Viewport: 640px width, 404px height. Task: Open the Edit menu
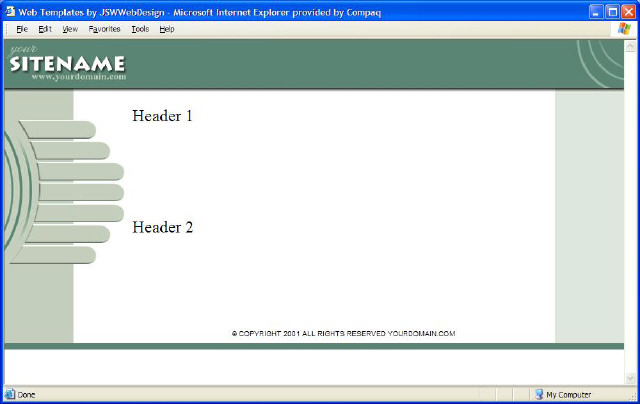tap(45, 29)
